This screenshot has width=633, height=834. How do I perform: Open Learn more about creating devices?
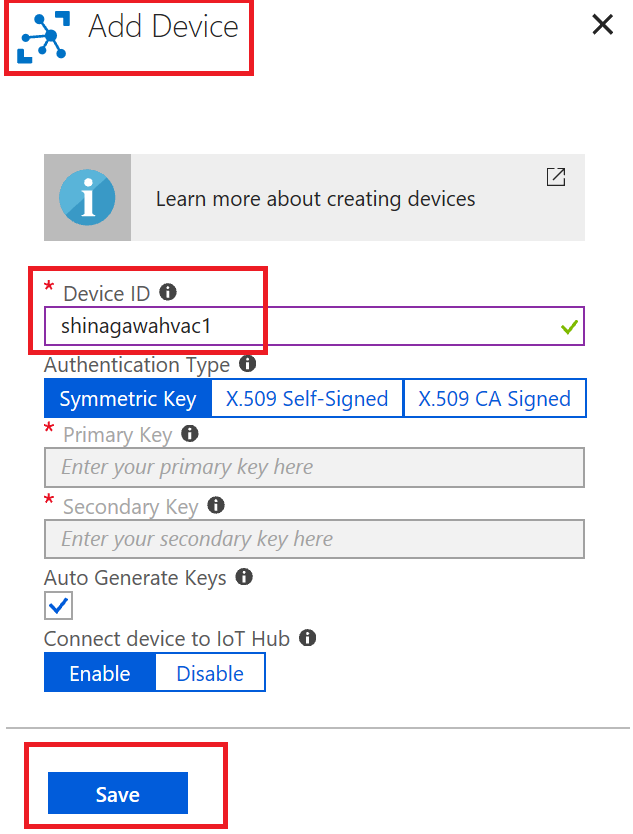pos(315,198)
